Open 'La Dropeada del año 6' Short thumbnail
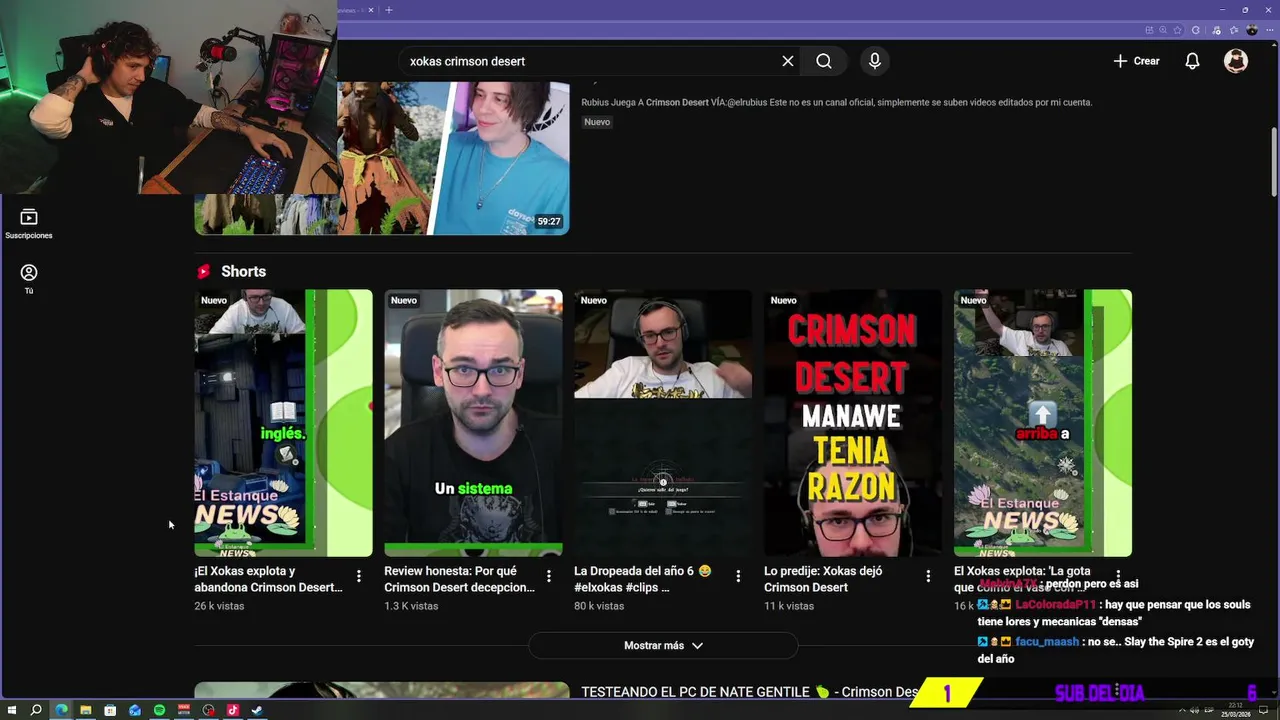This screenshot has height=720, width=1280. click(663, 423)
